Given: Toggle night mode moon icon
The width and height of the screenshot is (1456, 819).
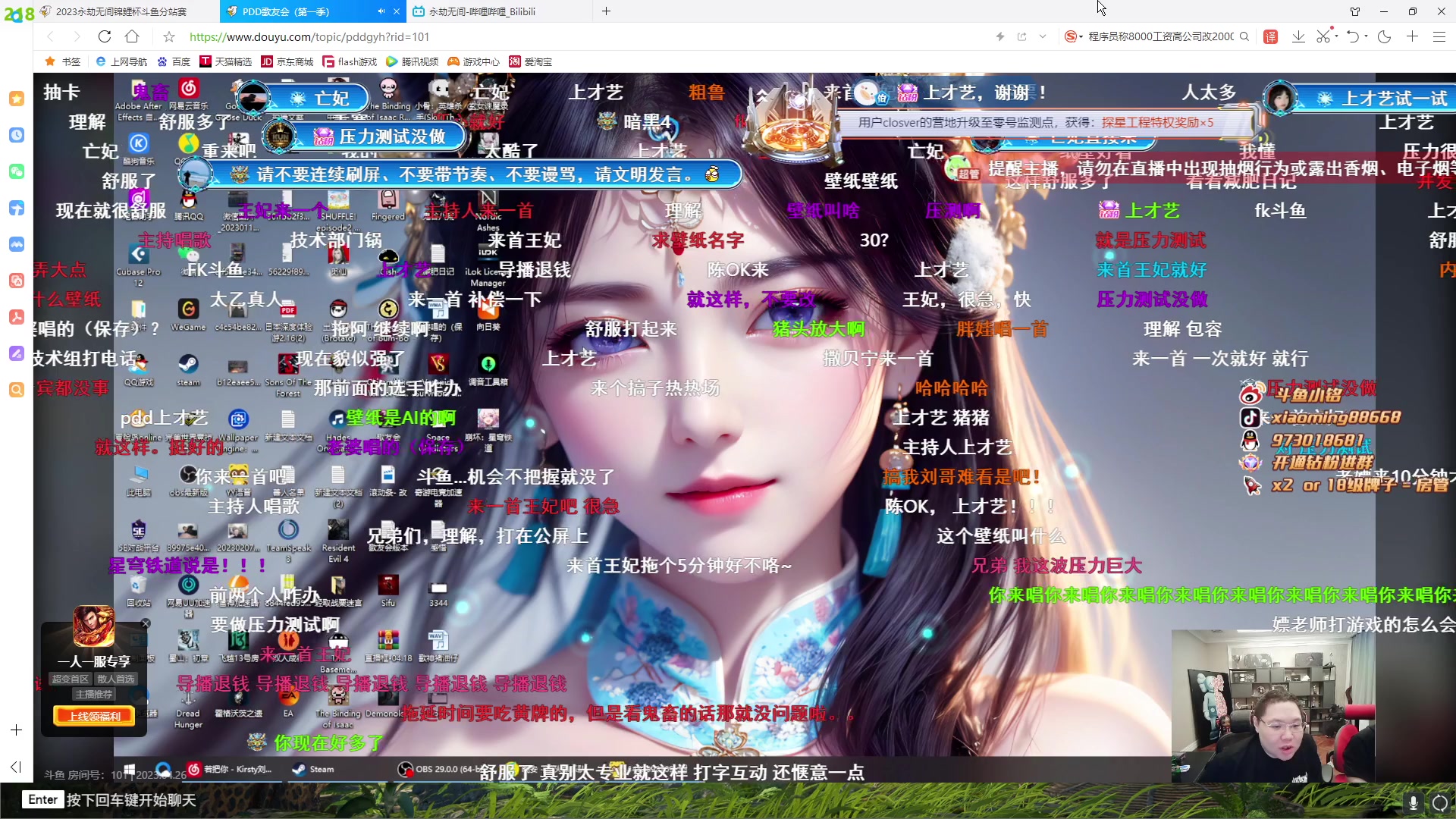Looking at the screenshot, I should click(x=1384, y=36).
